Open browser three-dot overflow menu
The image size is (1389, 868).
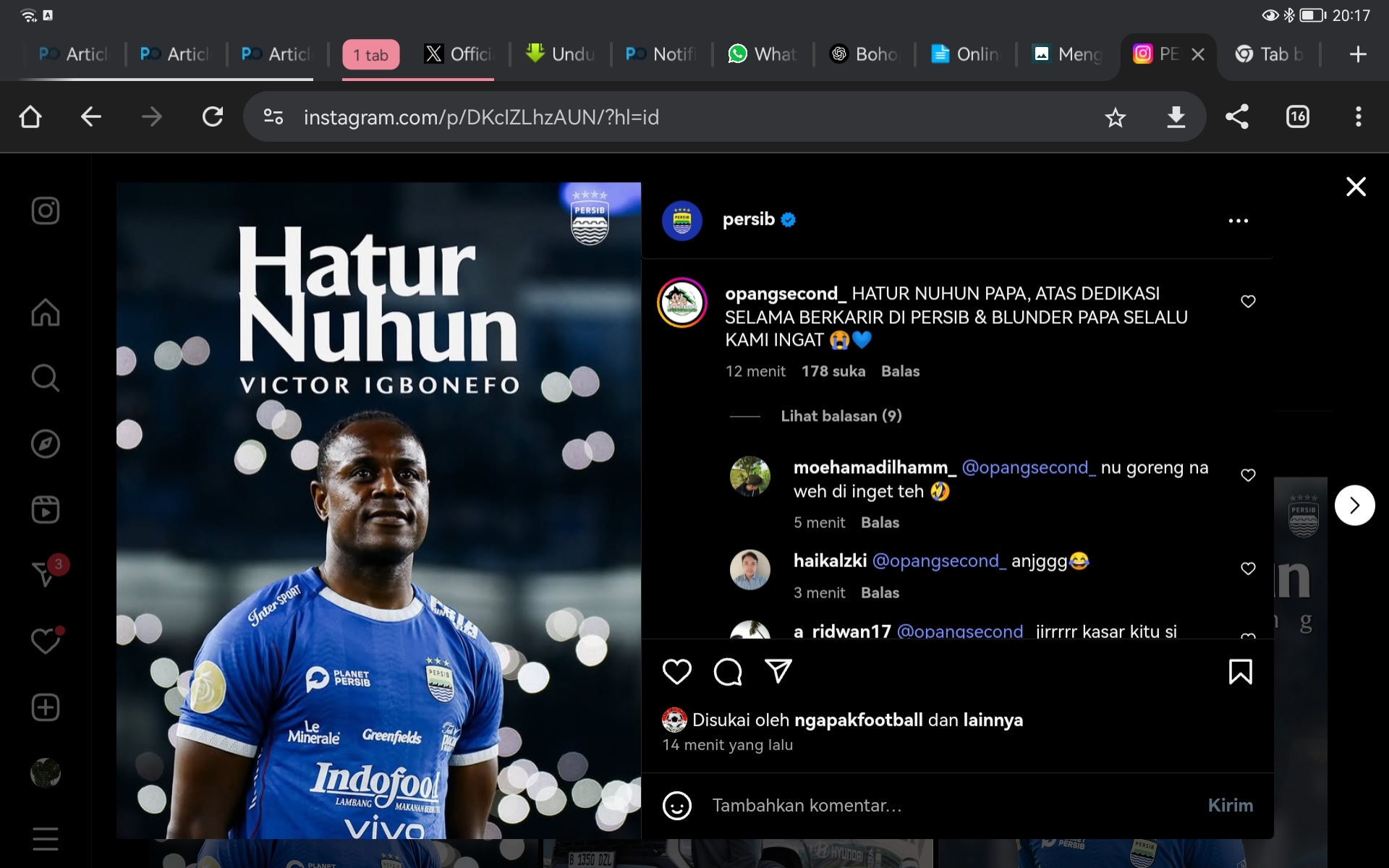(1359, 116)
